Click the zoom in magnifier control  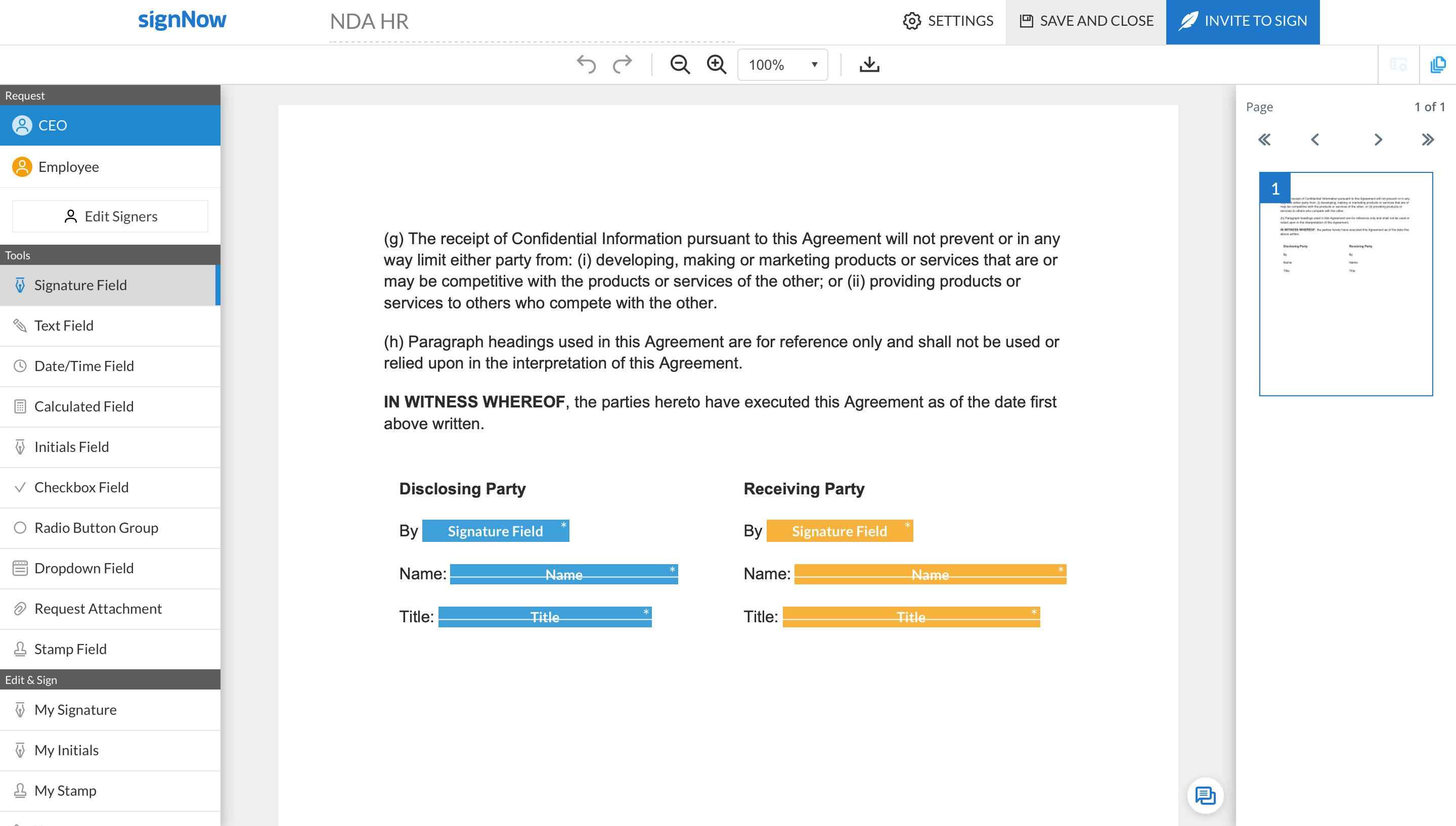coord(716,64)
